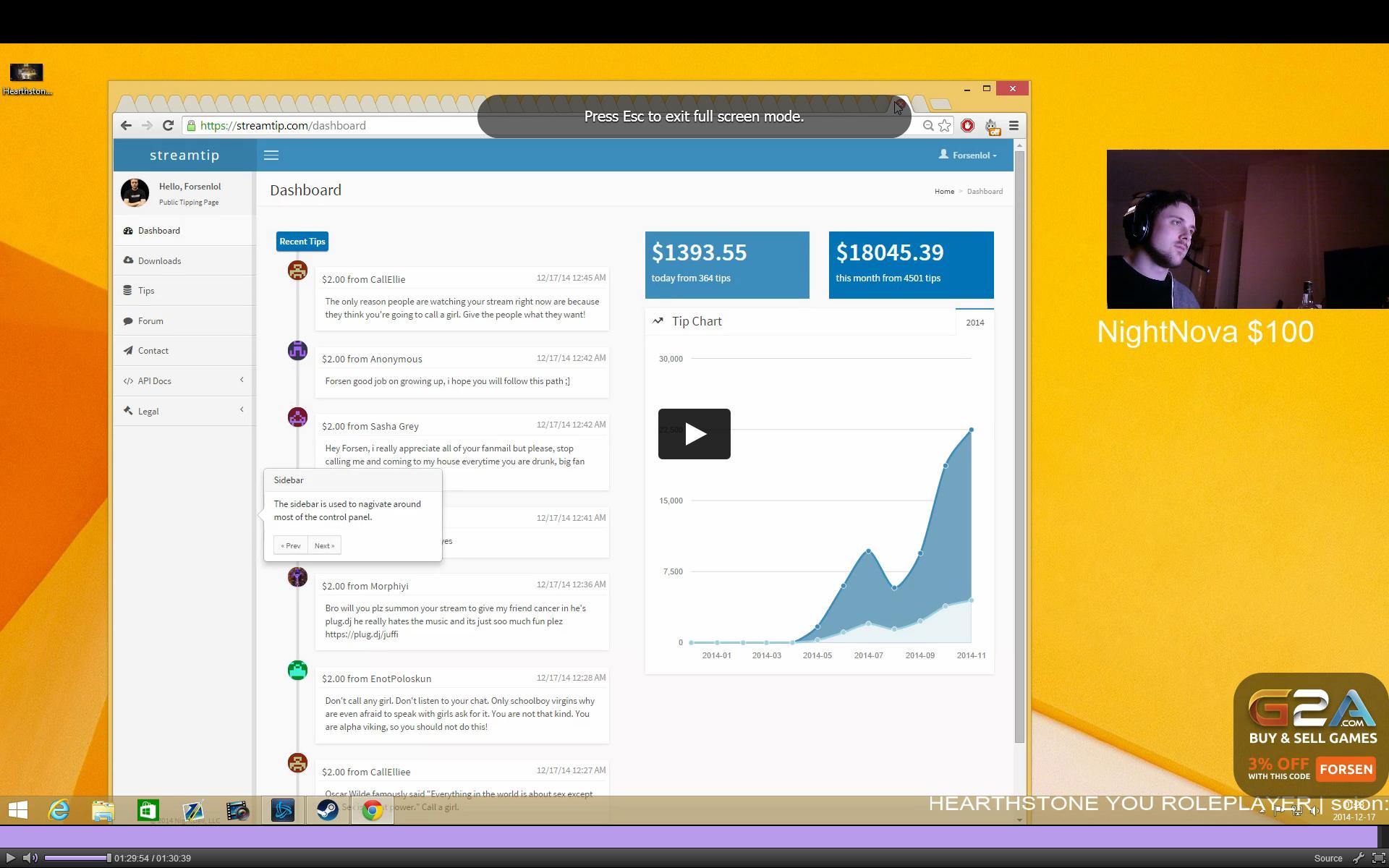
Task: Click the avatar beside Morphiyi's tip
Action: (x=297, y=577)
